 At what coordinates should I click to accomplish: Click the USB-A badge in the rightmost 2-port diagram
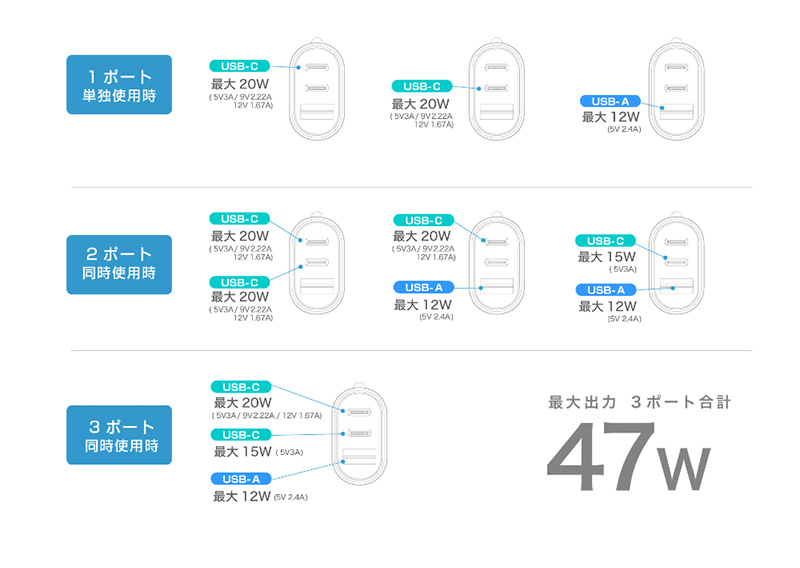coord(606,290)
